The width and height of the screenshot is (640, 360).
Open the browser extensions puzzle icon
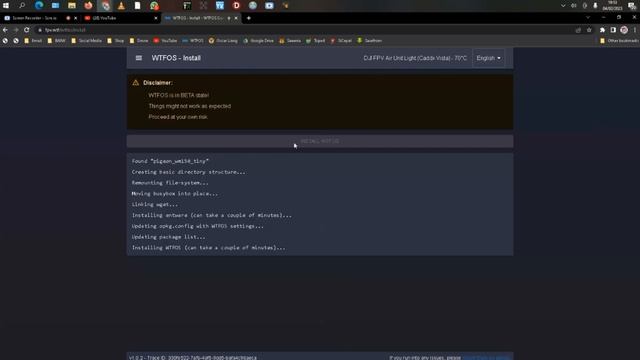602,30
